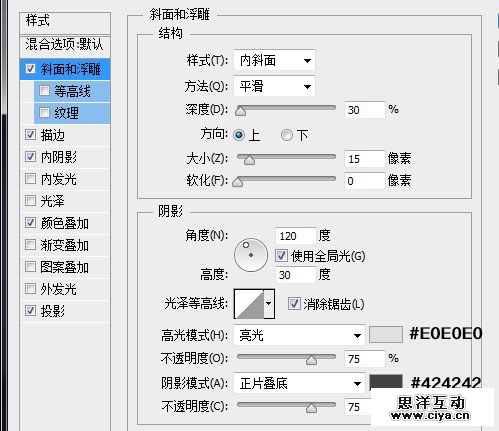
Task: Open the 高光模式 dropdown showing 亮光
Action: coord(299,335)
